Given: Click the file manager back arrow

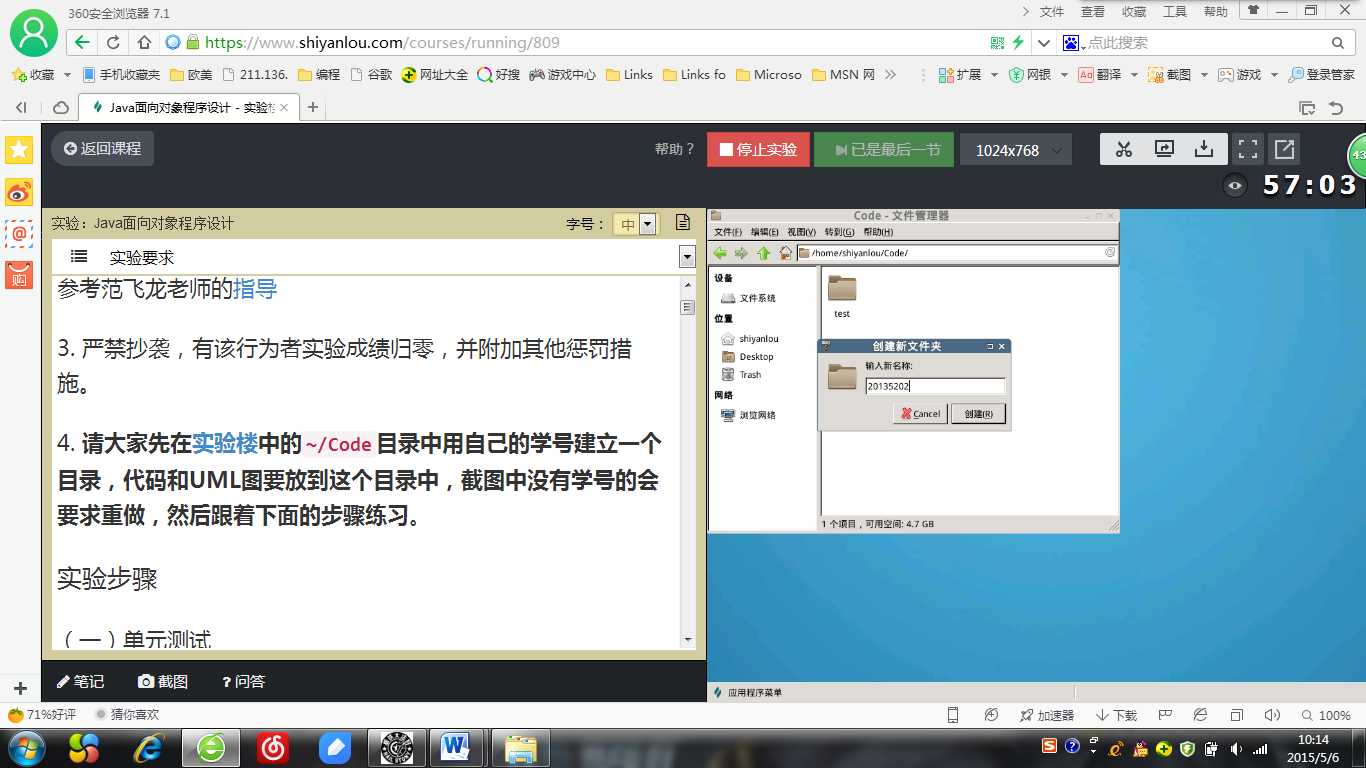Looking at the screenshot, I should 720,253.
